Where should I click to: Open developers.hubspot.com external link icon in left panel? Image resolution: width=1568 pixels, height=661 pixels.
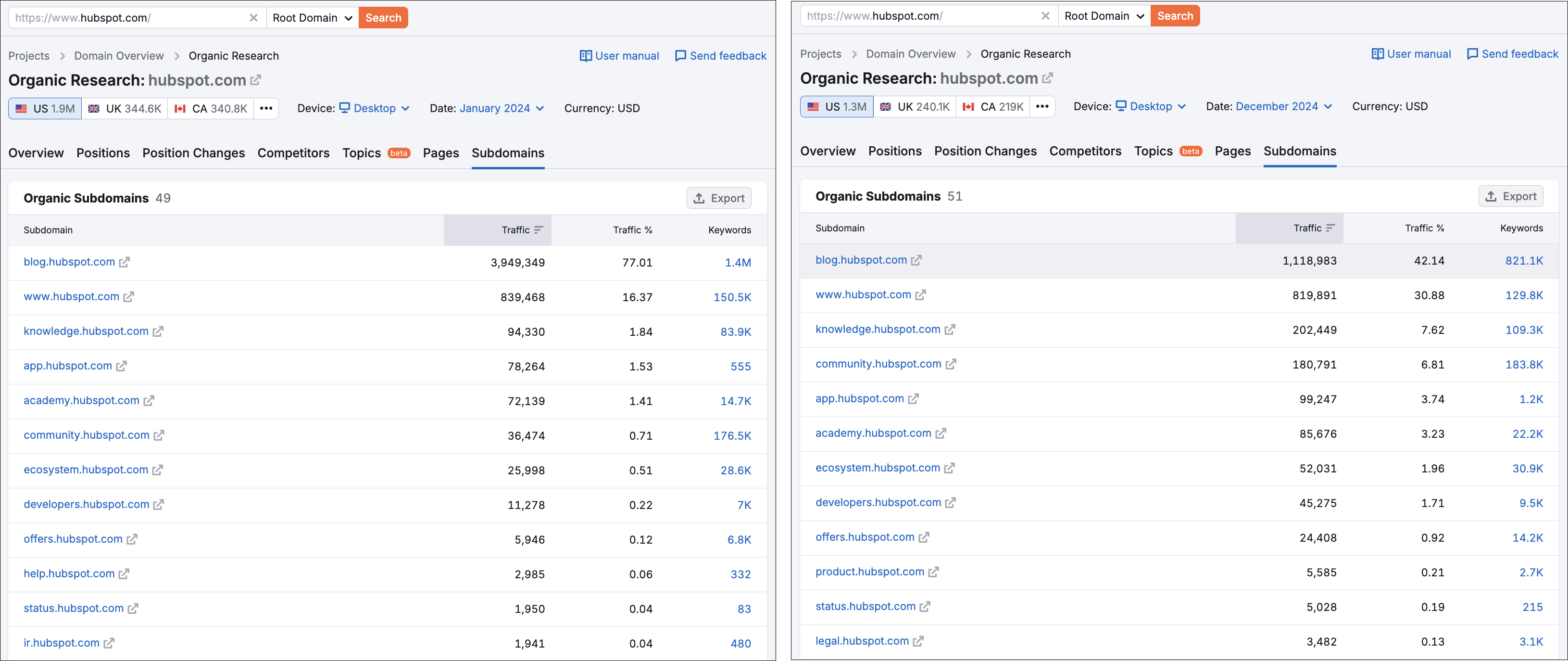coord(158,505)
